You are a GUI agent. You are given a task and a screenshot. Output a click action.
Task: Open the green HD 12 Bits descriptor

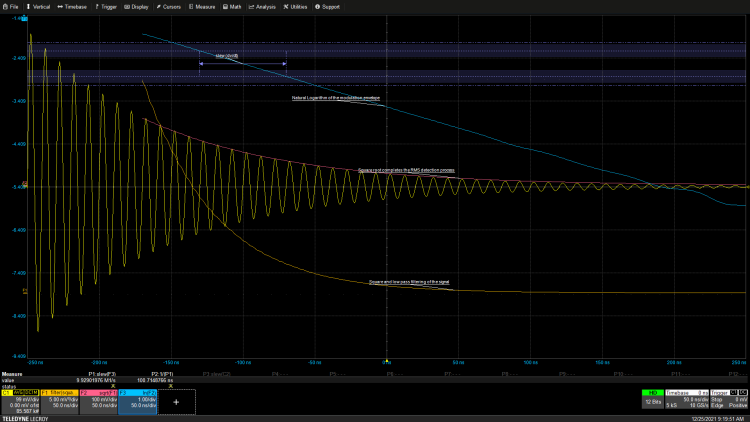pos(654,400)
